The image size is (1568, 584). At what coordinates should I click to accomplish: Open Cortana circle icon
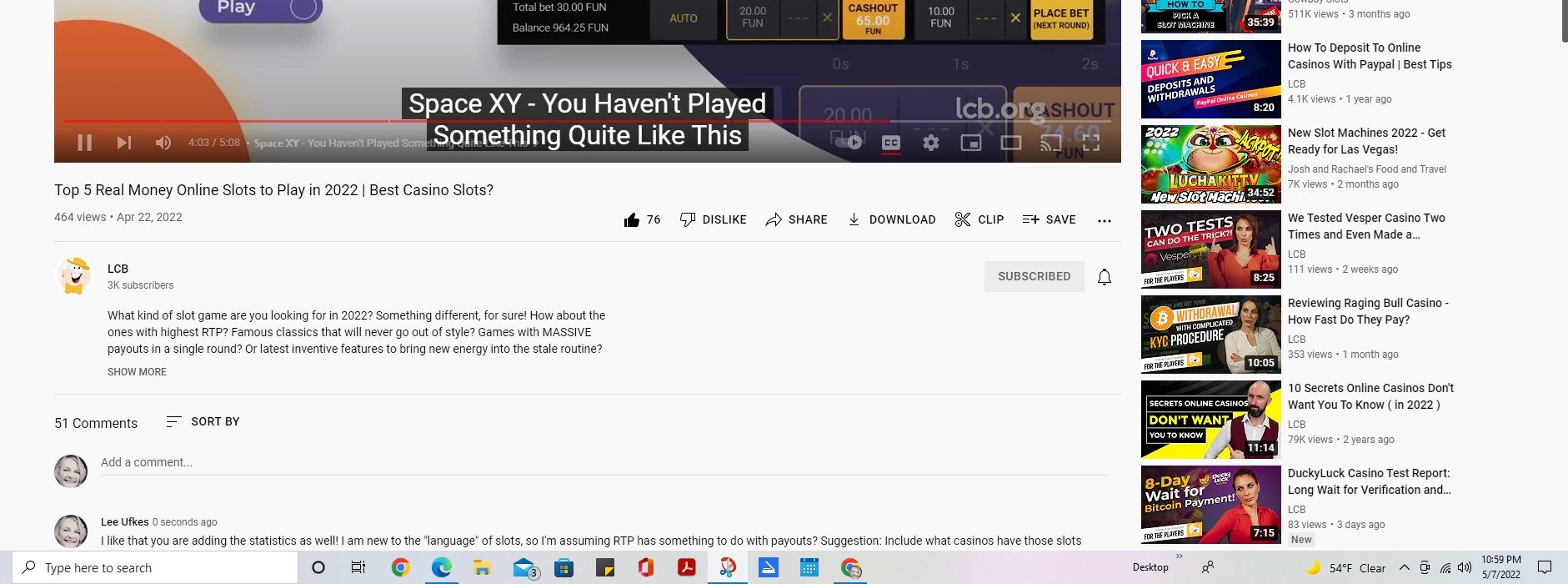pos(318,567)
